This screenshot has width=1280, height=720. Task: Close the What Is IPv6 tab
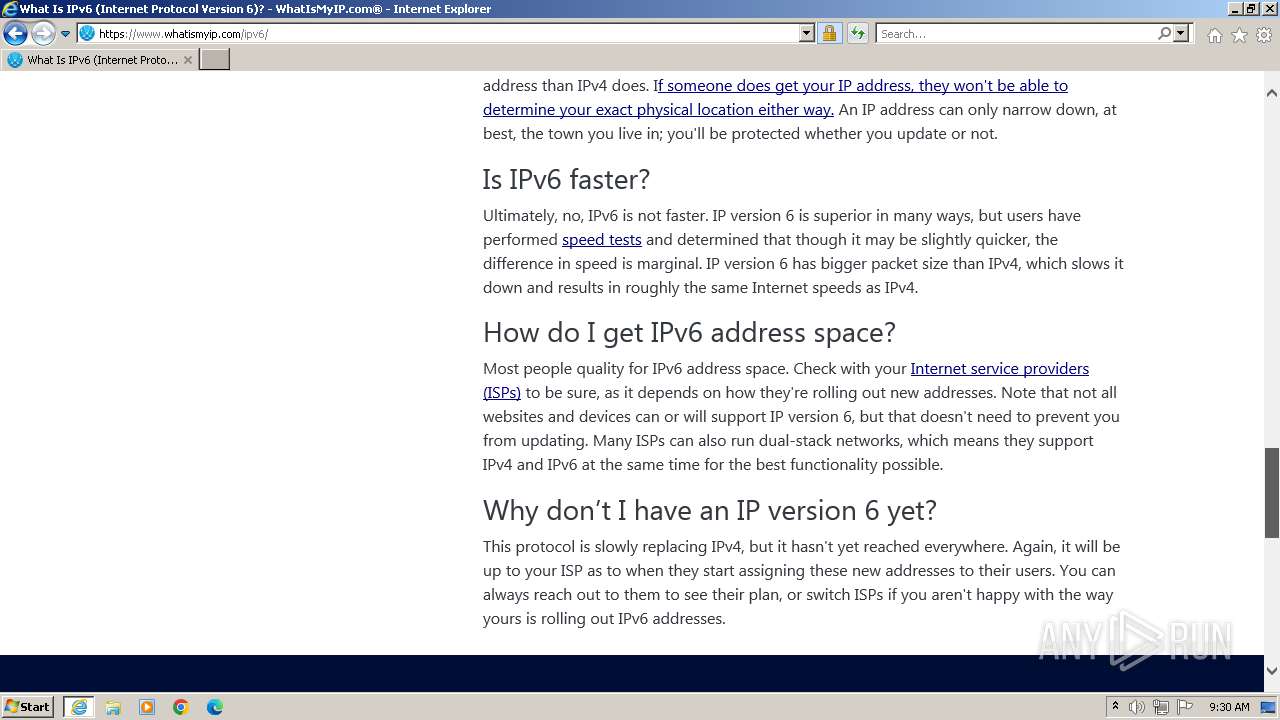coord(187,60)
